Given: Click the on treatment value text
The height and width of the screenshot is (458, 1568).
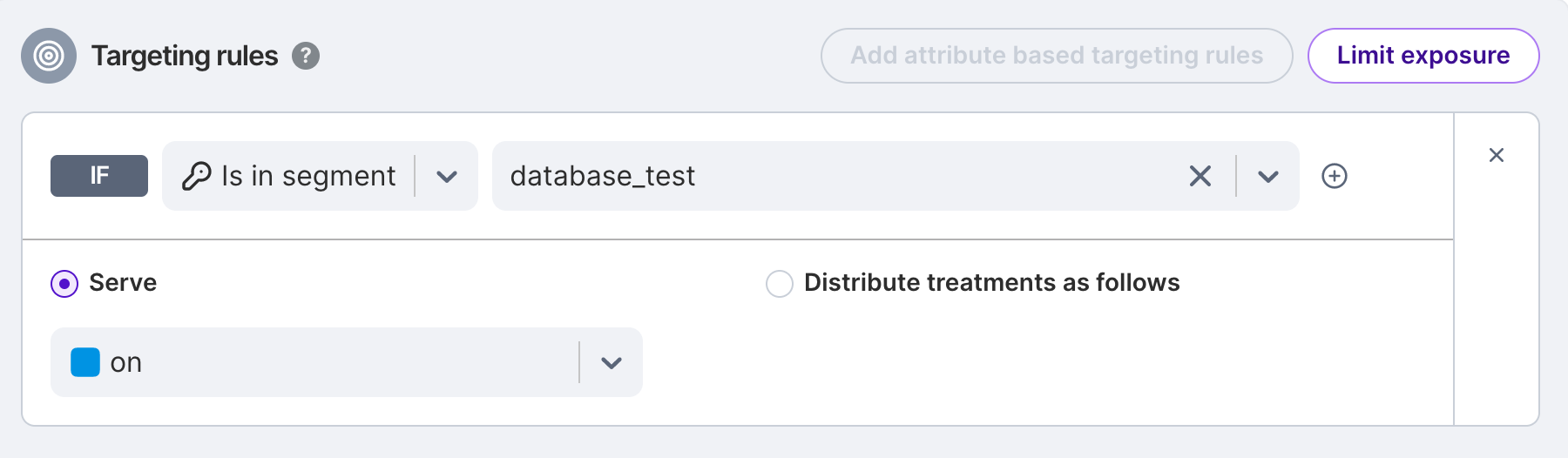Looking at the screenshot, I should point(126,363).
